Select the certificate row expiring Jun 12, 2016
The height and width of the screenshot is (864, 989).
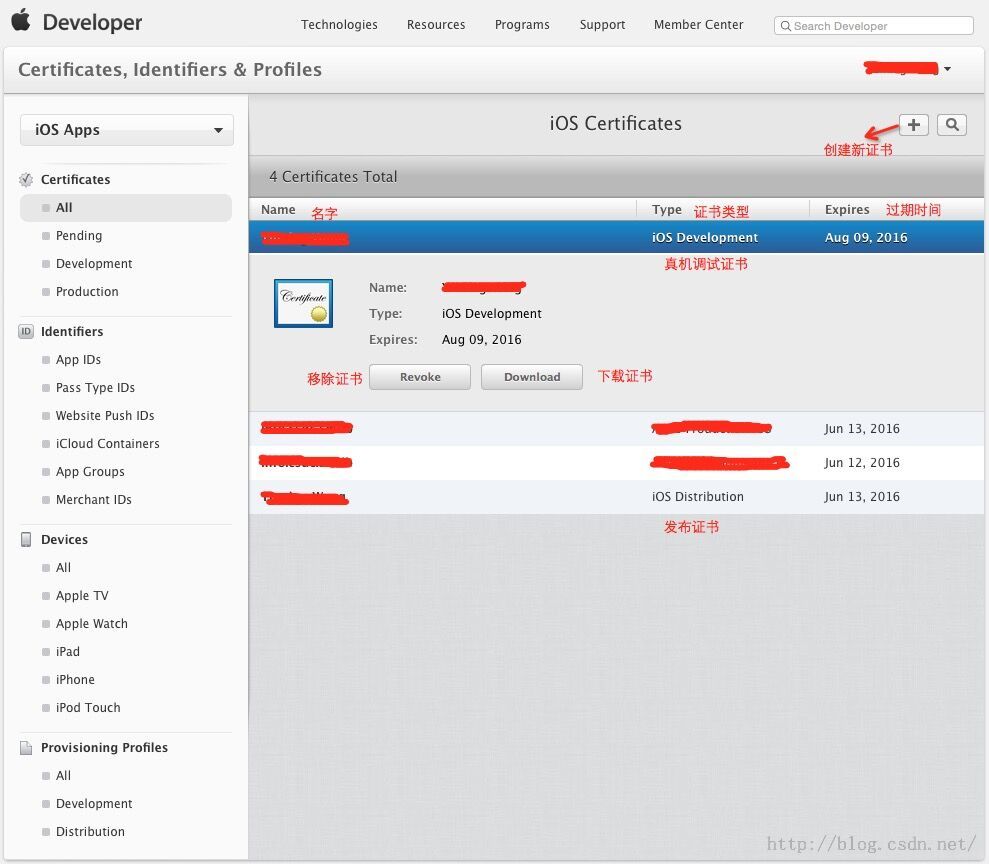coord(616,463)
